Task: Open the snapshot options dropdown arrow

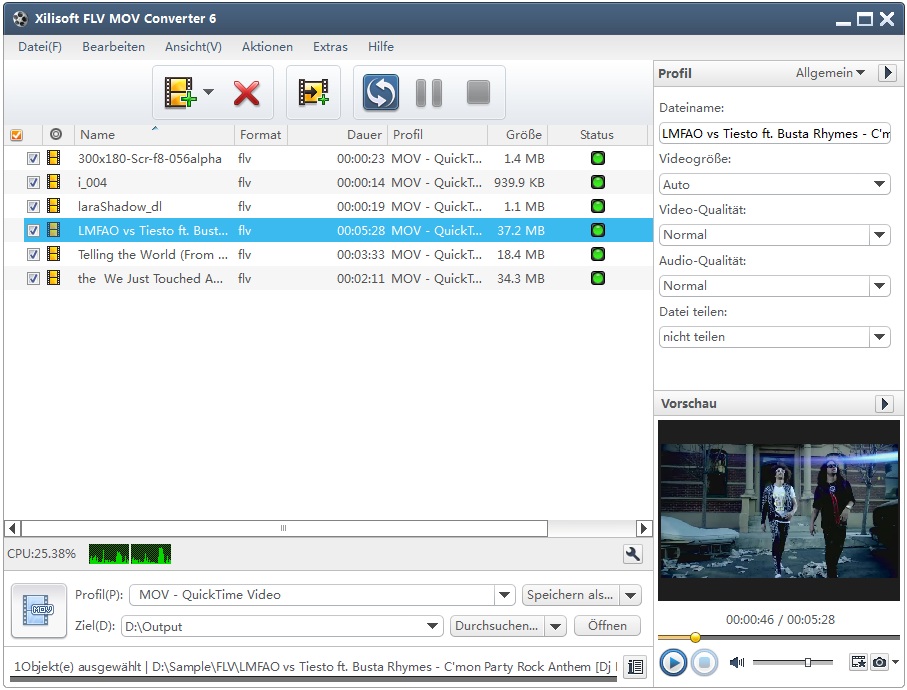Action: (x=895, y=662)
